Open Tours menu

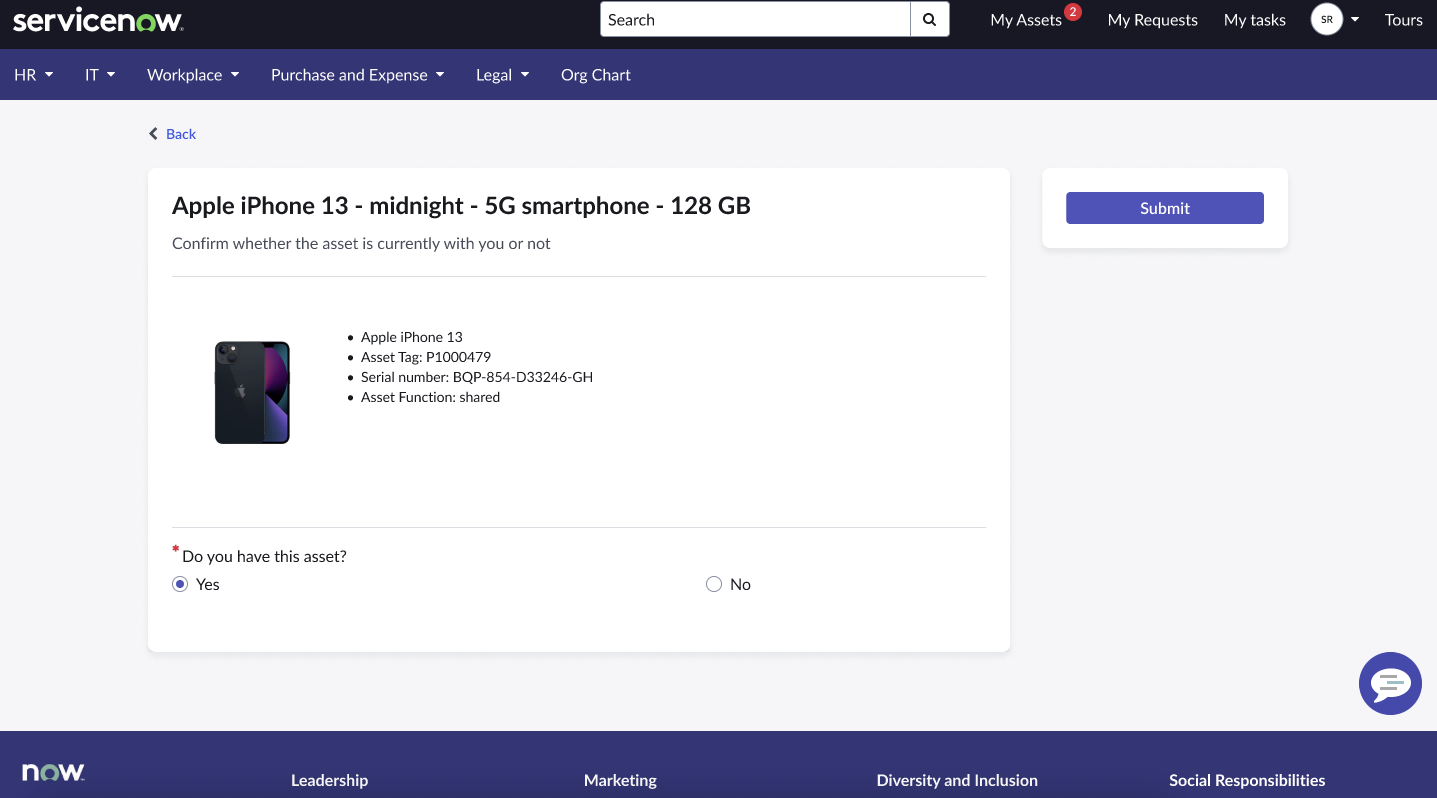[1404, 20]
